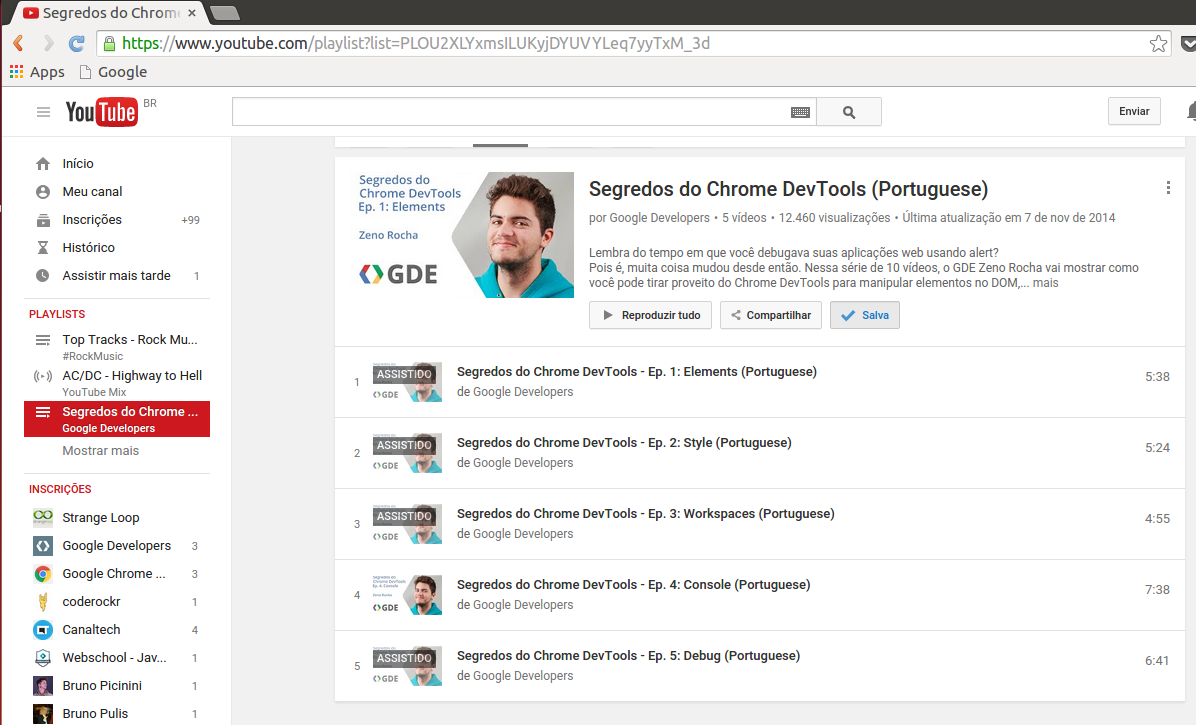This screenshot has width=1196, height=725.
Task: Click the 5:38 duration text
Action: tap(1157, 377)
